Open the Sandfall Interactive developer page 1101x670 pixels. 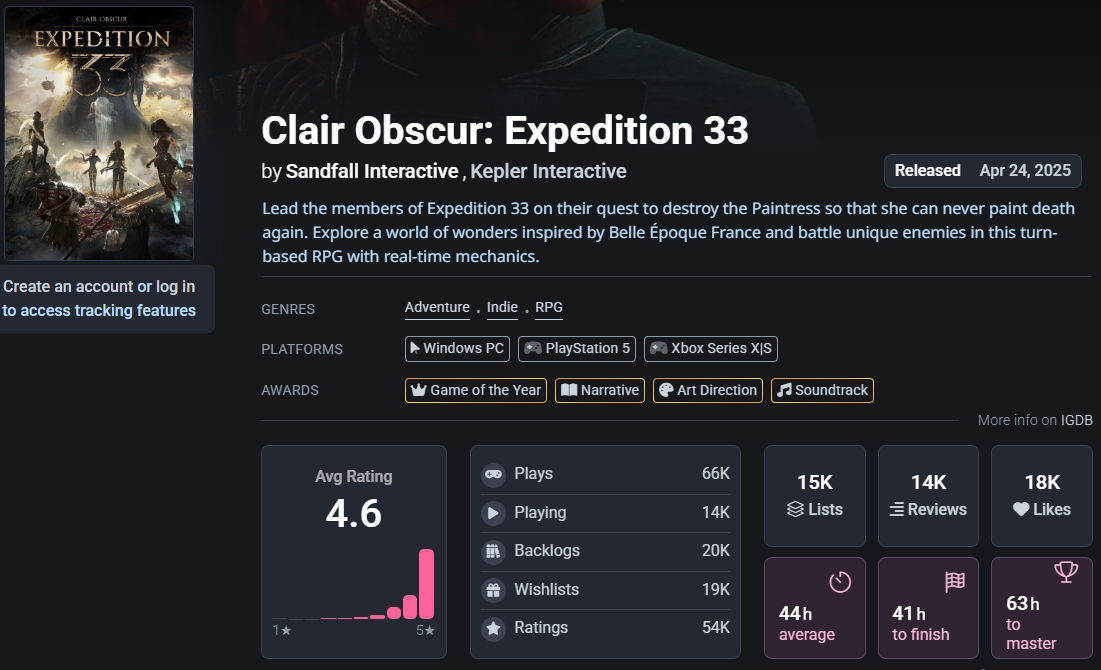click(372, 171)
